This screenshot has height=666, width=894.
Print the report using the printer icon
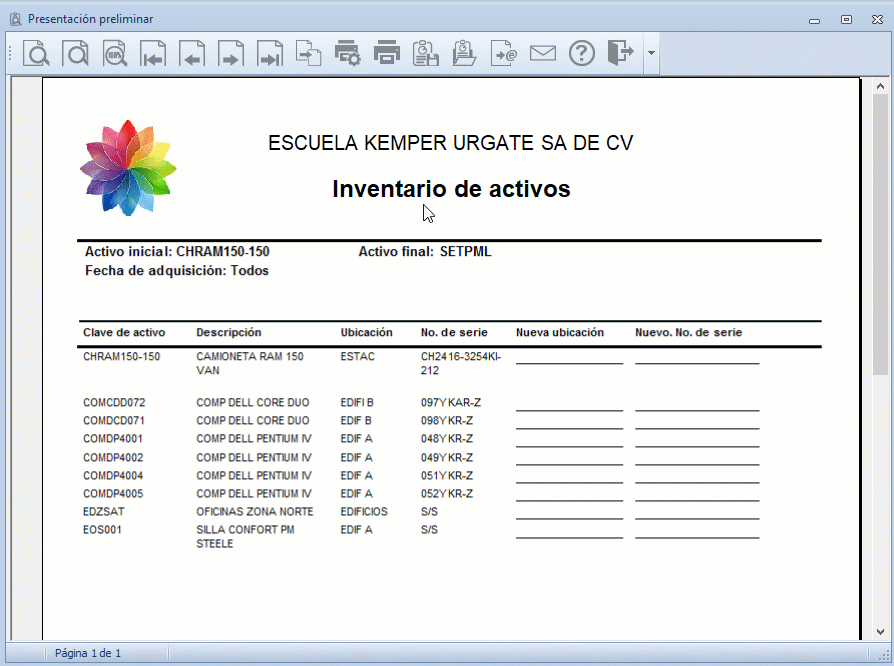[387, 53]
